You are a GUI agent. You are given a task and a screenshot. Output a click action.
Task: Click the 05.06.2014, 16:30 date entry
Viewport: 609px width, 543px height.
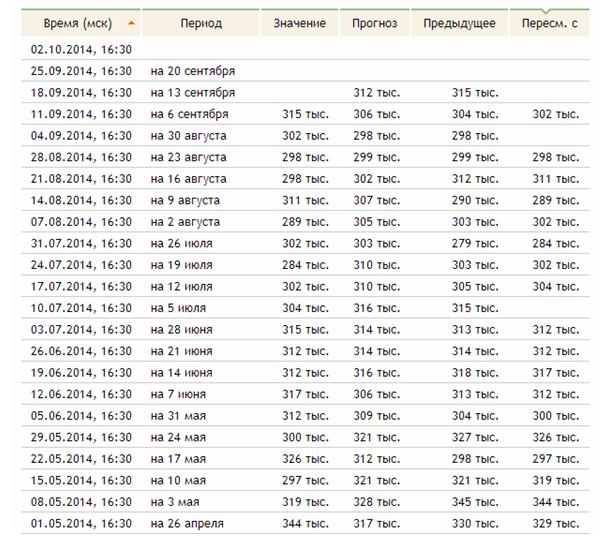click(x=81, y=416)
